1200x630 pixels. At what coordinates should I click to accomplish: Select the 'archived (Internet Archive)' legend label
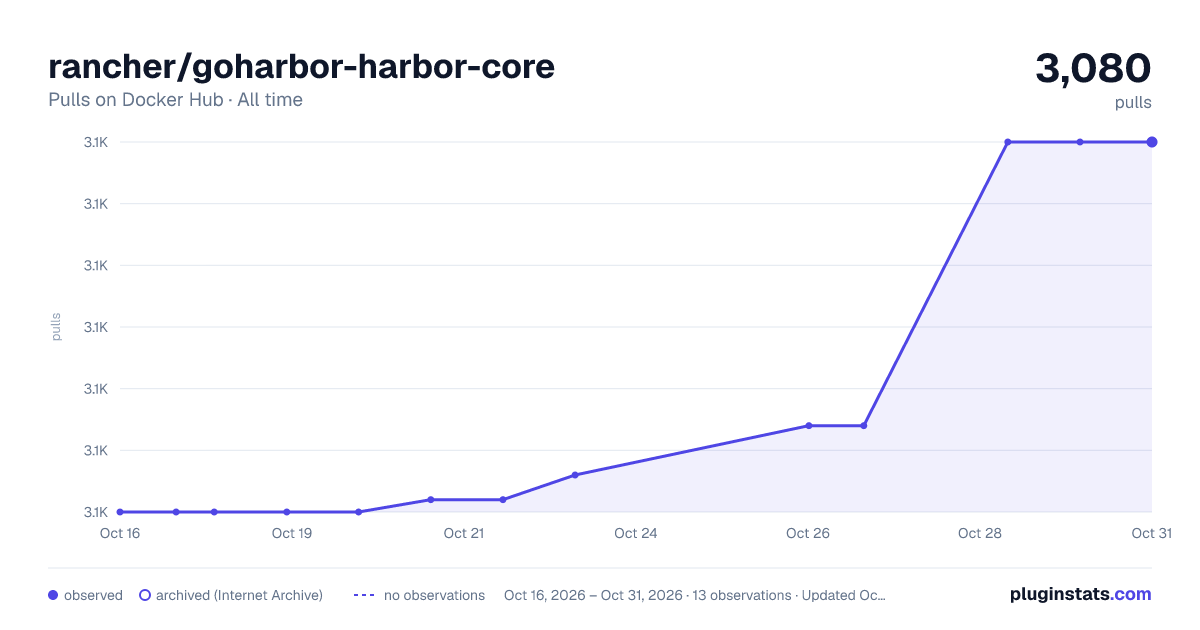(x=239, y=595)
